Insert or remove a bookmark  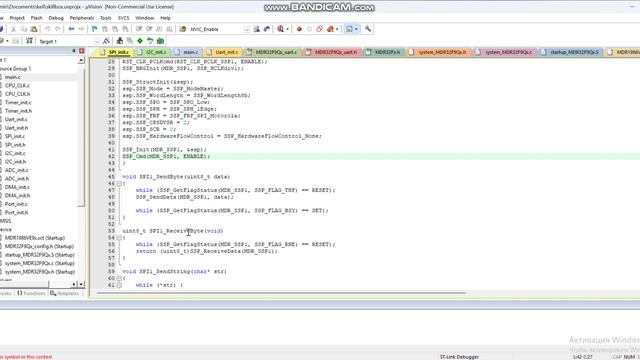tap(95, 29)
